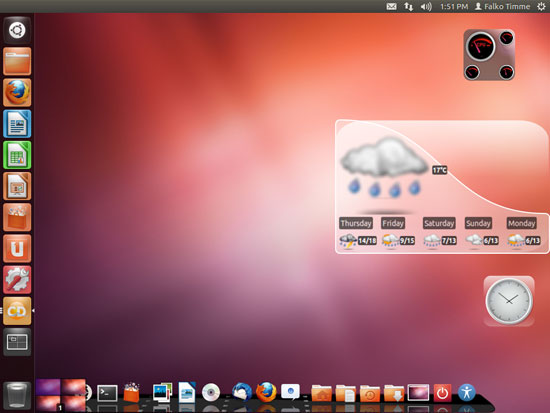Expand the system gear menu in top panel

pos(541,7)
